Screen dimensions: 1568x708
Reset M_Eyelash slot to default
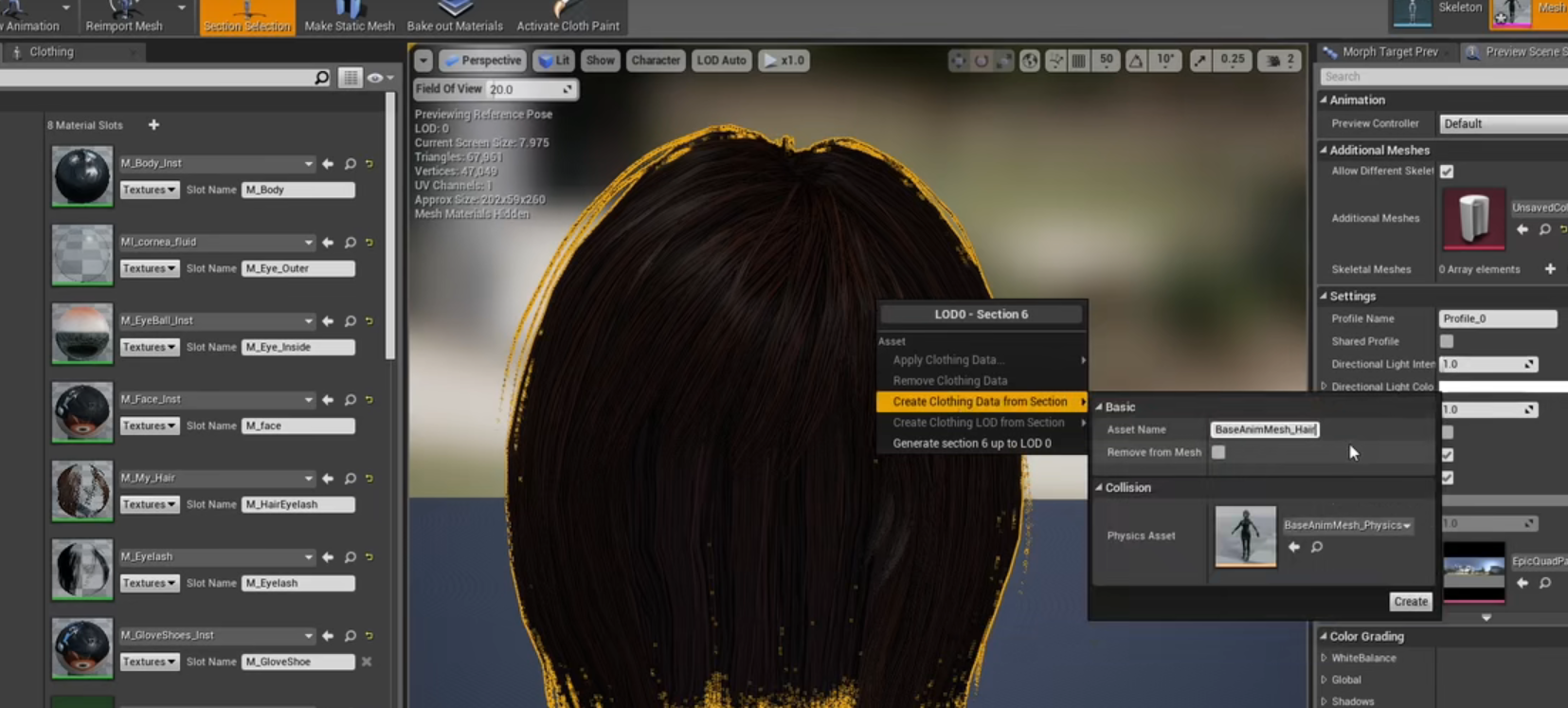(x=369, y=557)
